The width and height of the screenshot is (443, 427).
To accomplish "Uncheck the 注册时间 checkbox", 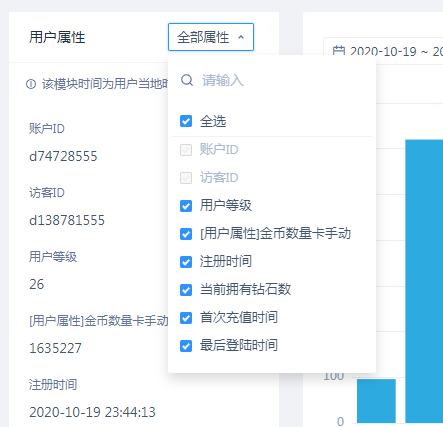I will coord(186,262).
